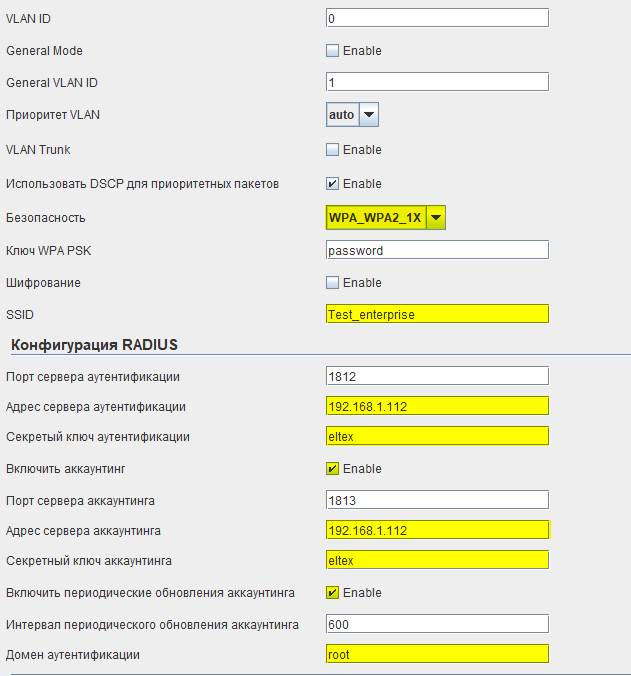The width and height of the screenshot is (631, 676).
Task: Click the Домен аутентификации root field
Action: click(437, 654)
